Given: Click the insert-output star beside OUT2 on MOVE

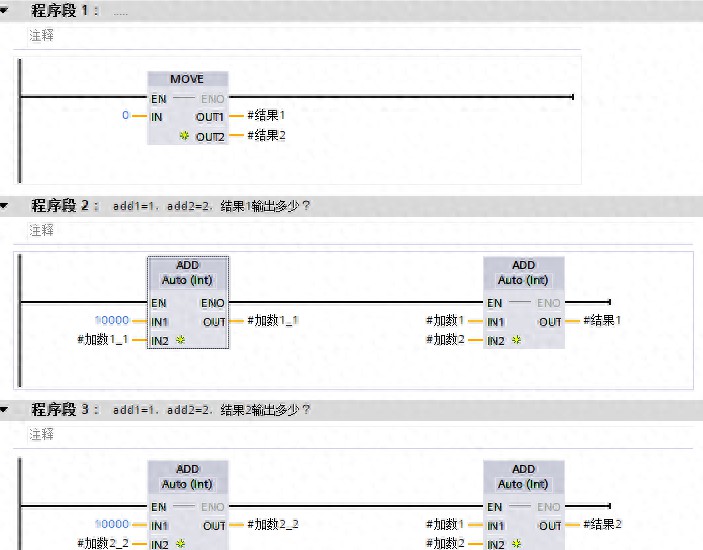Looking at the screenshot, I should point(184,135).
